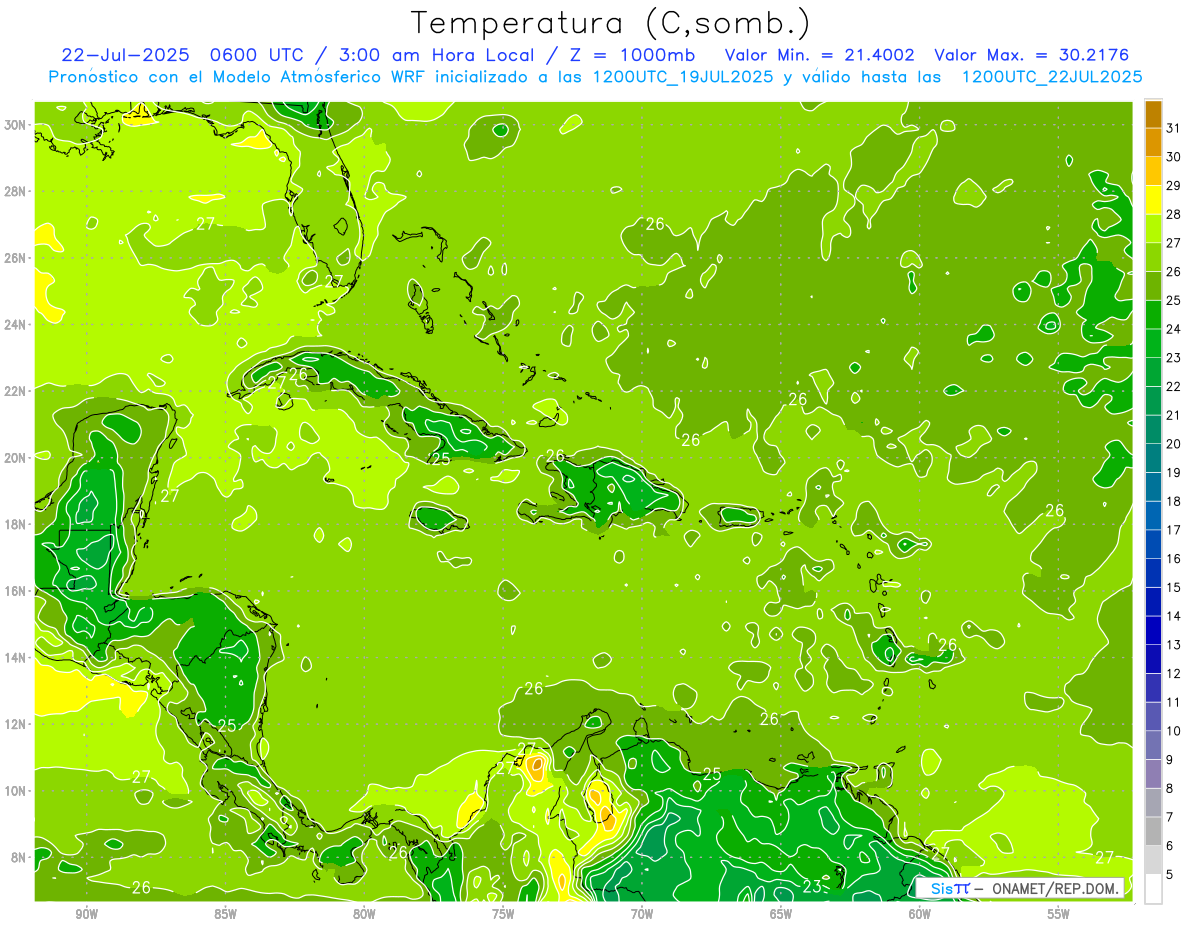This screenshot has width=1200, height=927.
Task: Select legend swatch between 25 and 26
Action: pos(1153,285)
